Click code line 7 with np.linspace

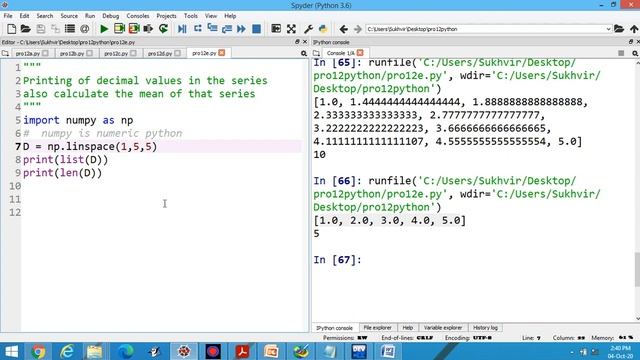[90, 147]
